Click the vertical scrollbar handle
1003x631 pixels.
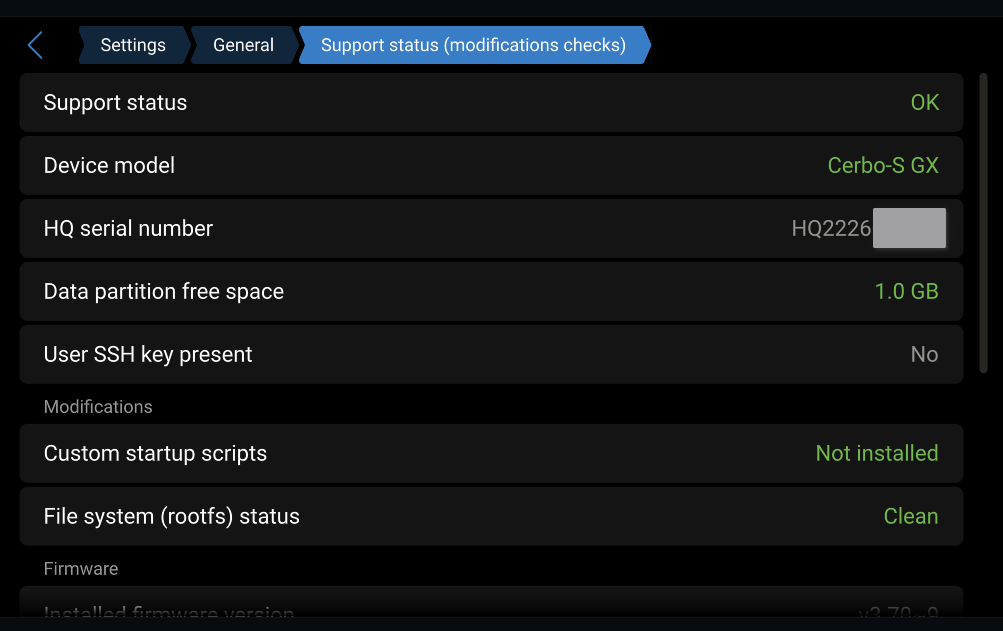(x=984, y=223)
